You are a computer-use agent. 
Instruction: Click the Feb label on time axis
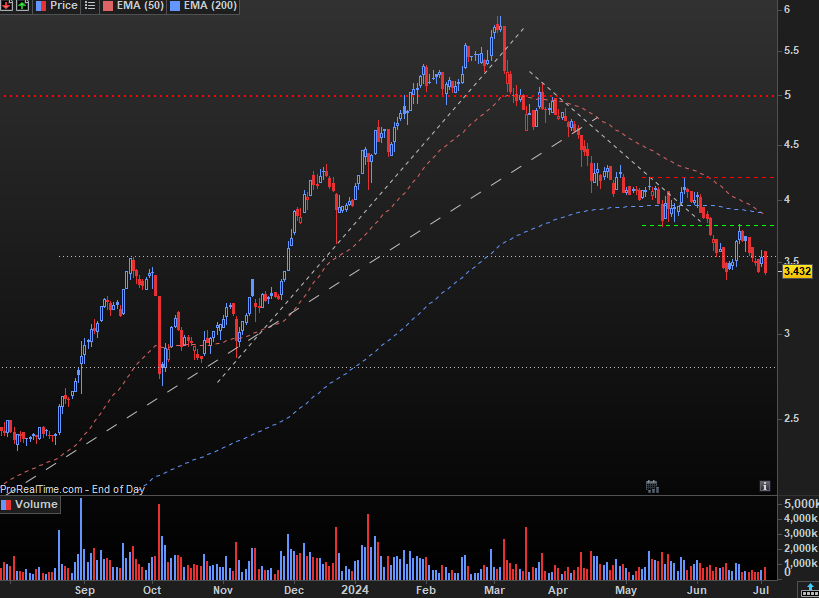click(426, 590)
